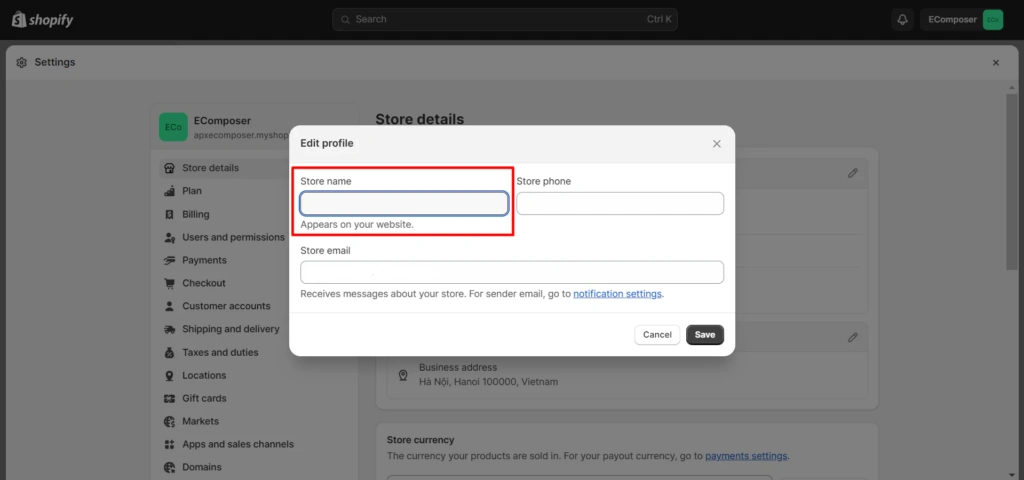This screenshot has height=480, width=1024.
Task: Click the Shipping and delivery truck icon
Action: tap(170, 329)
